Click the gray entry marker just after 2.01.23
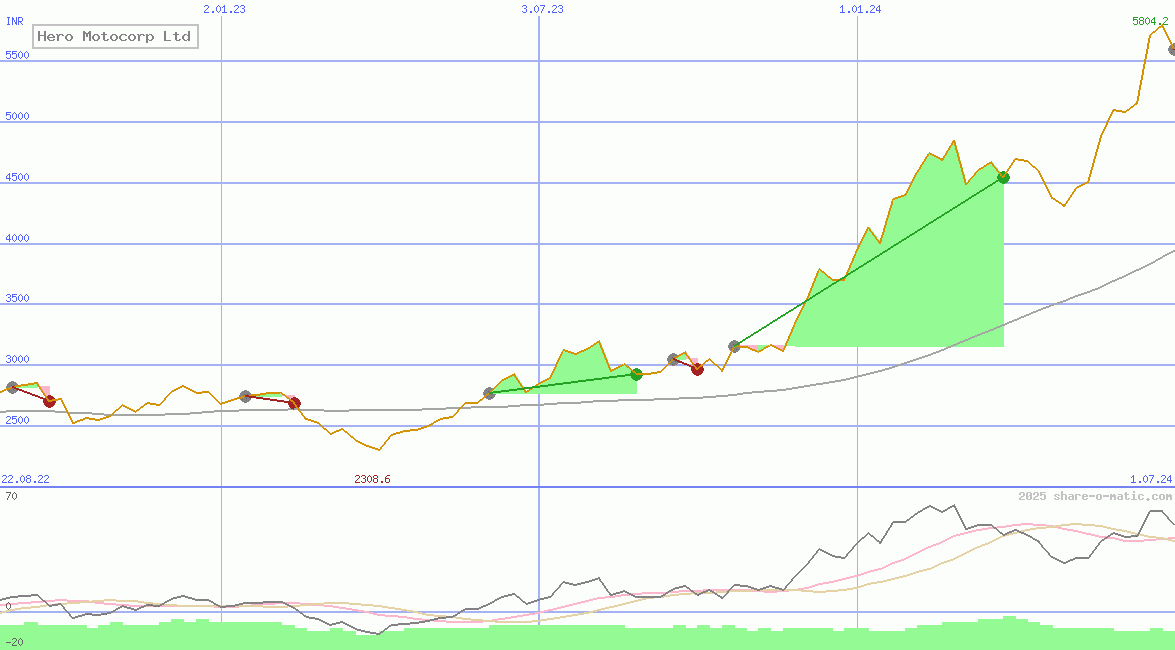1175x650 pixels. pyautogui.click(x=245, y=396)
